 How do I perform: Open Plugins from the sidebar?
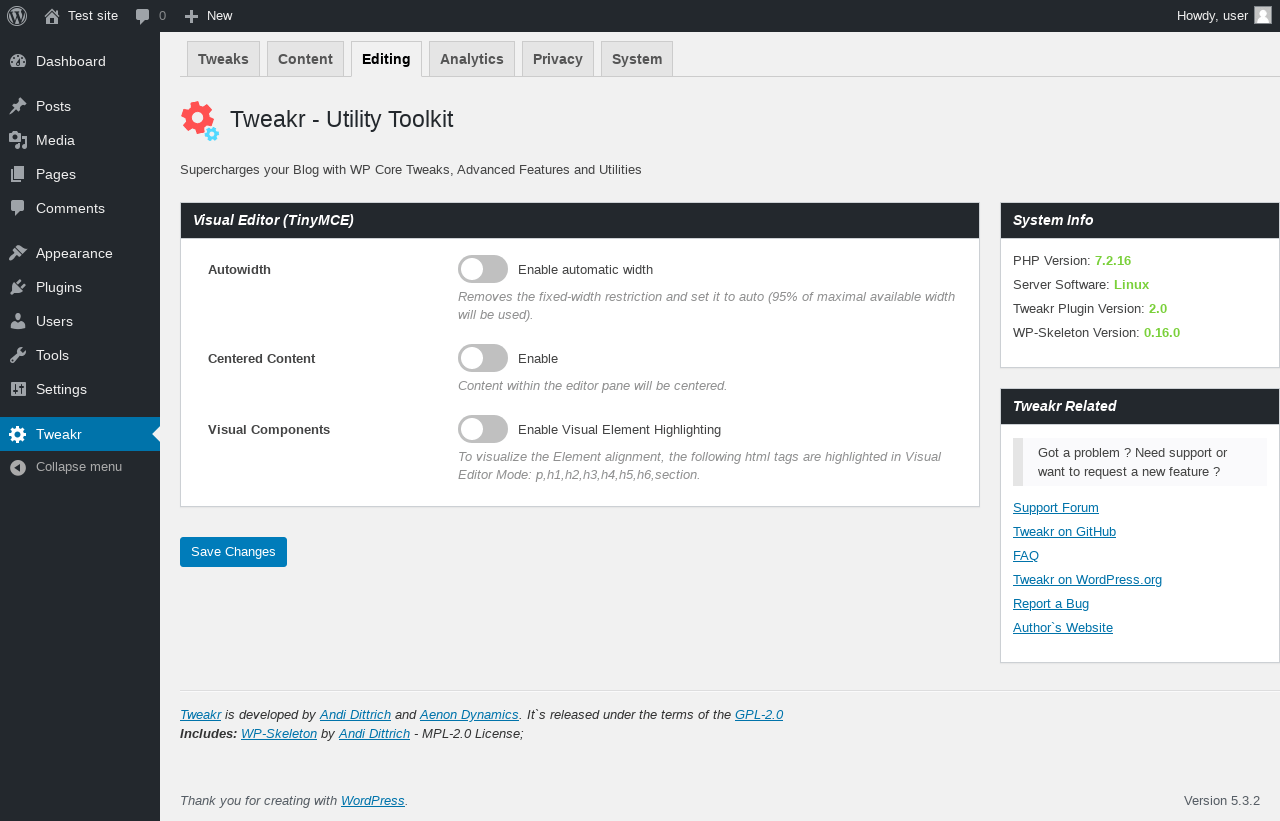point(58,287)
